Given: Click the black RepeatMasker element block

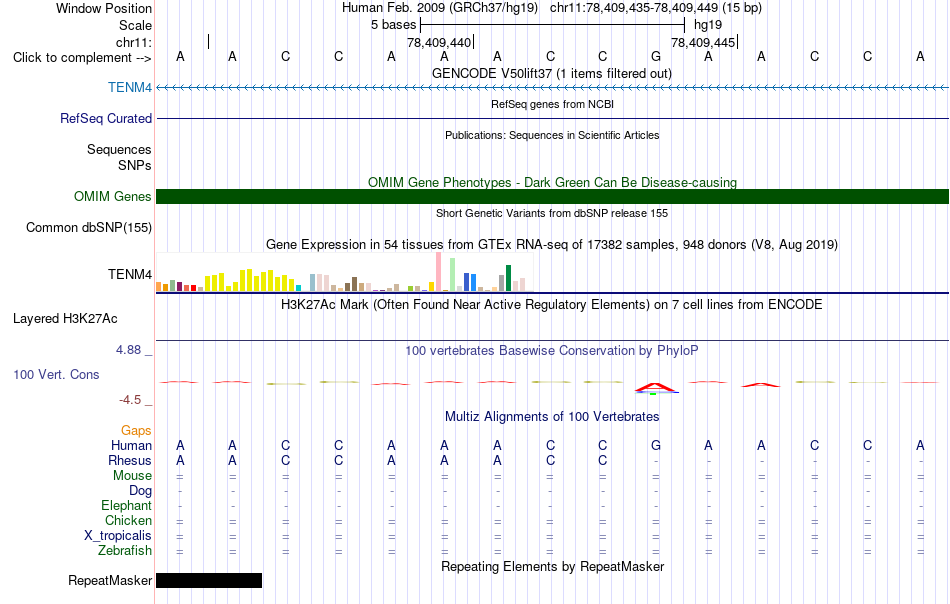Looking at the screenshot, I should 209,580.
